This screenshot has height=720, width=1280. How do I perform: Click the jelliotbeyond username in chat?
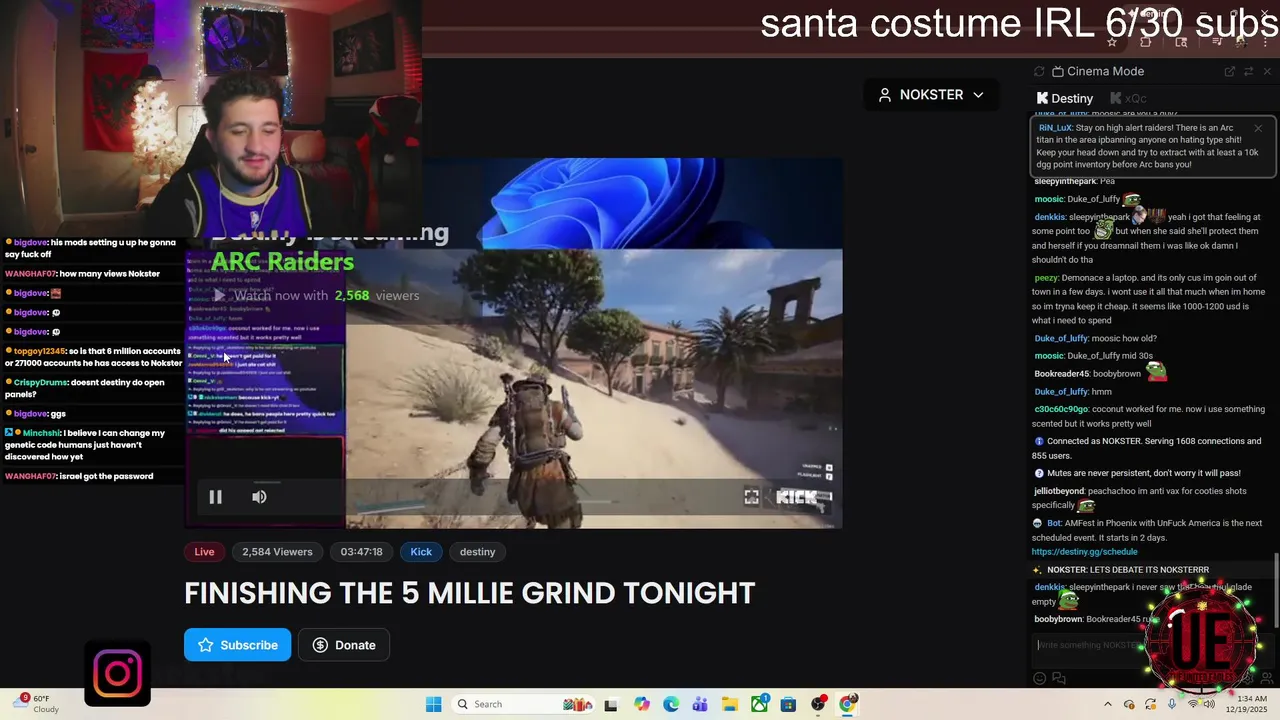pyautogui.click(x=1059, y=491)
